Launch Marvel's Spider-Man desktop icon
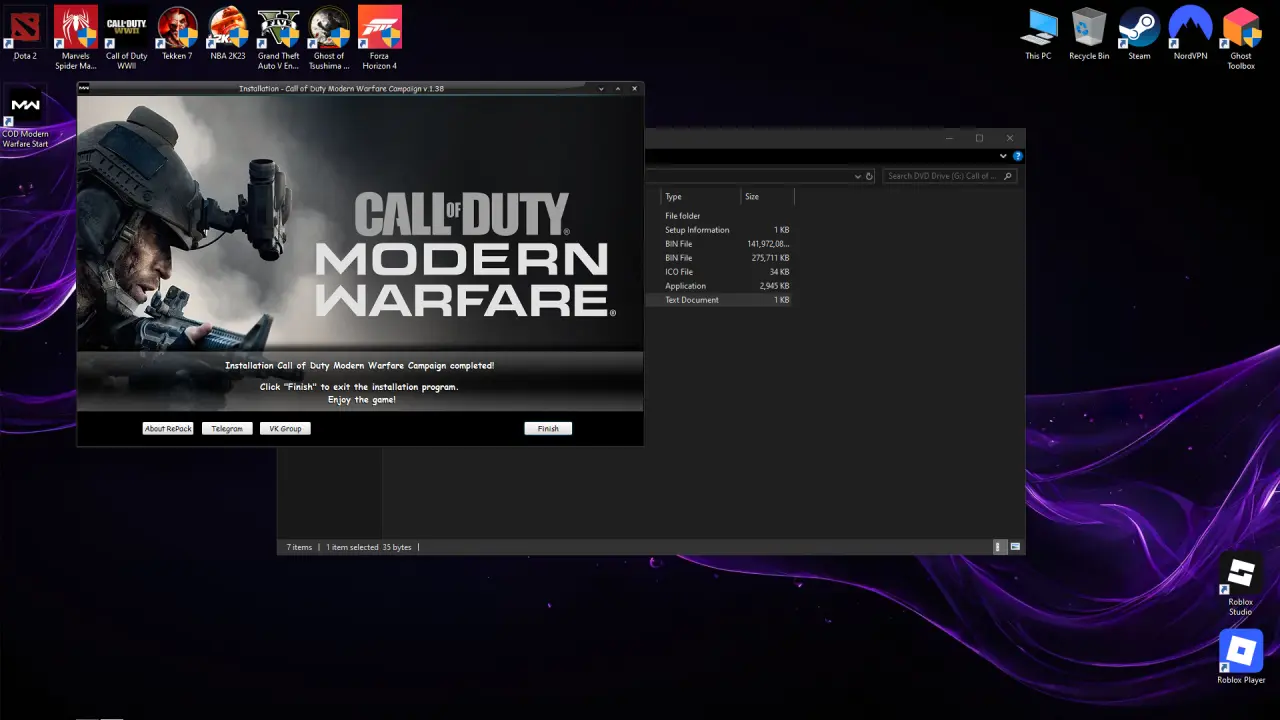The height and width of the screenshot is (720, 1280). (76, 38)
